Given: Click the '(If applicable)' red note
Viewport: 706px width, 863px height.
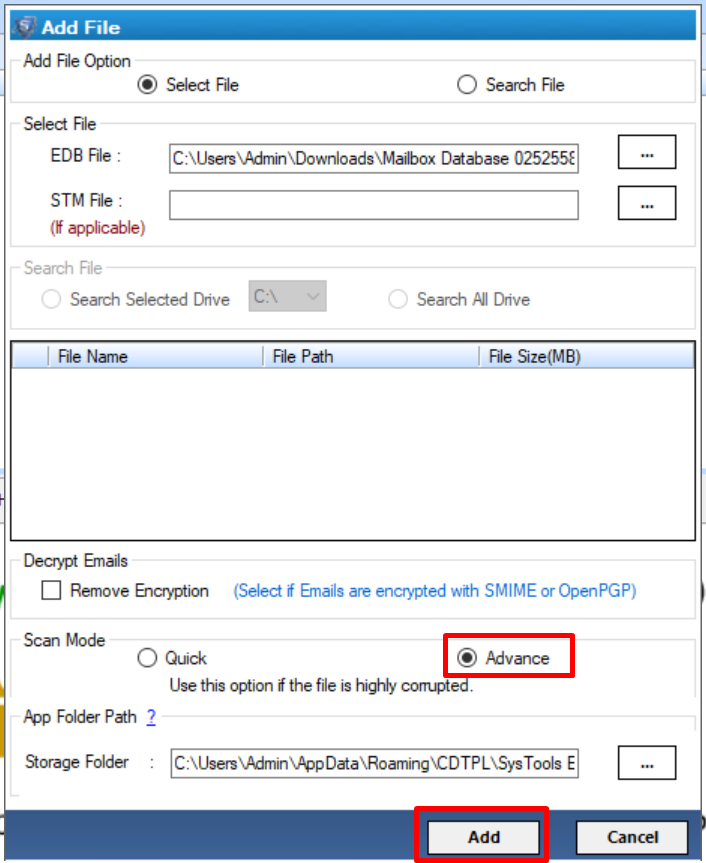Looking at the screenshot, I should click(98, 228).
